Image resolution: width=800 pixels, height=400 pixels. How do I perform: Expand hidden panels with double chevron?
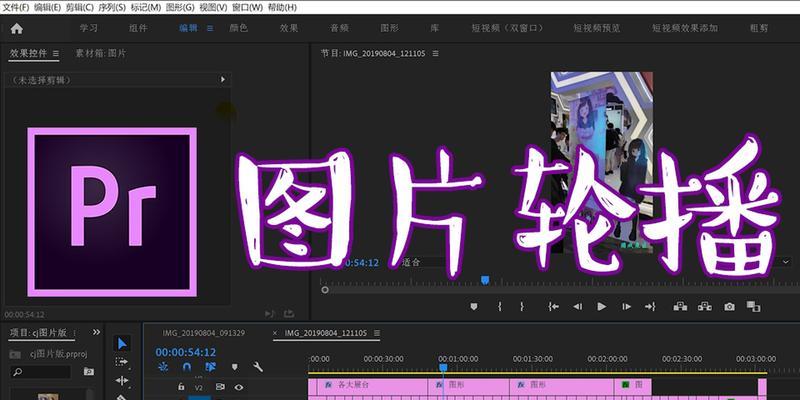coord(96,332)
